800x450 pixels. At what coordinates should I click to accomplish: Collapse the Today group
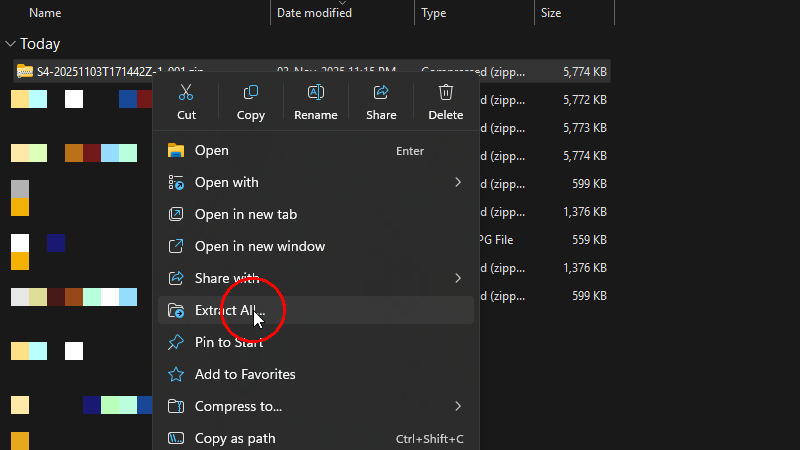[10, 44]
